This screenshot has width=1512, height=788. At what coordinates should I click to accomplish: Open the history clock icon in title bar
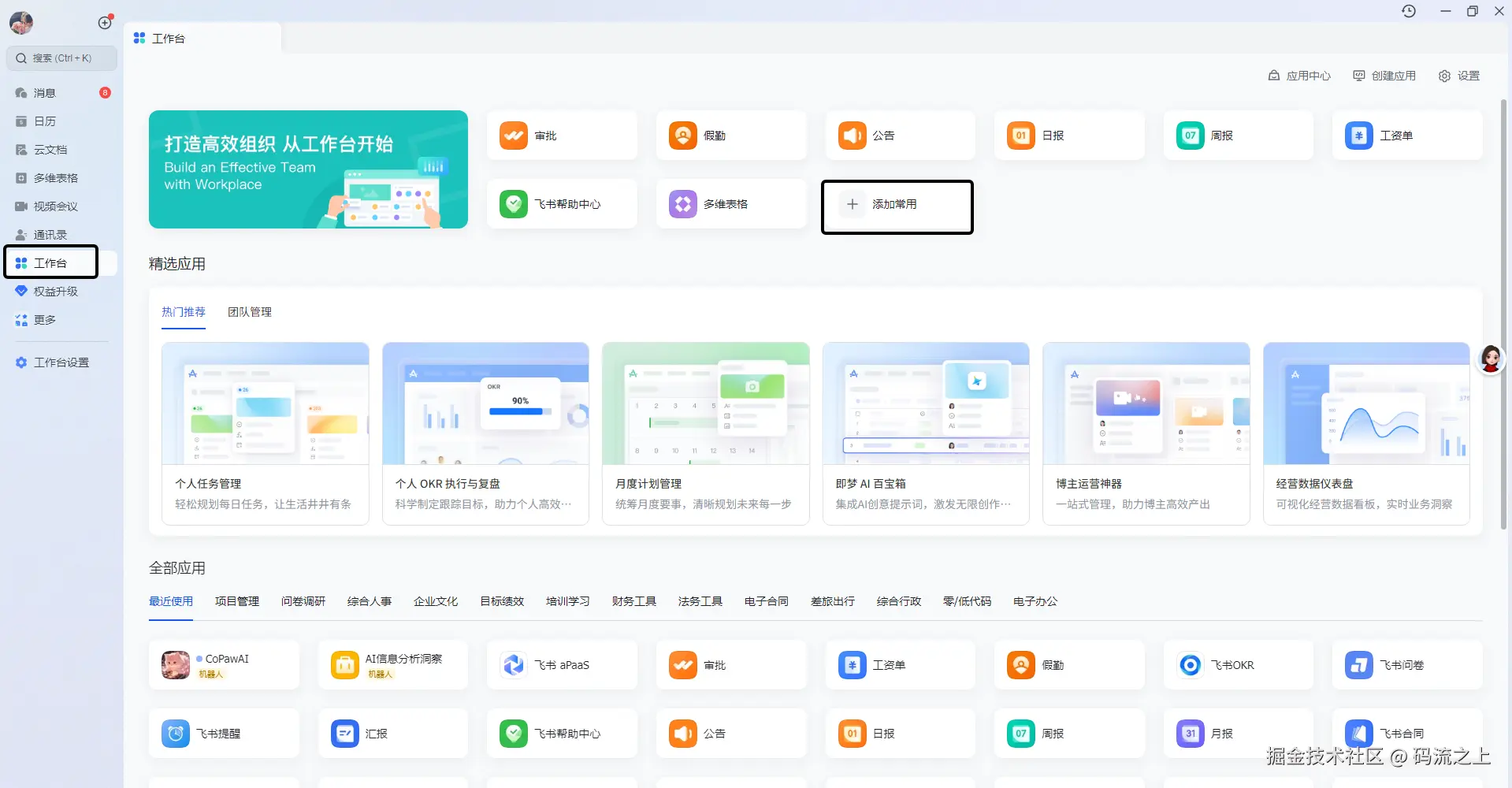pyautogui.click(x=1409, y=11)
